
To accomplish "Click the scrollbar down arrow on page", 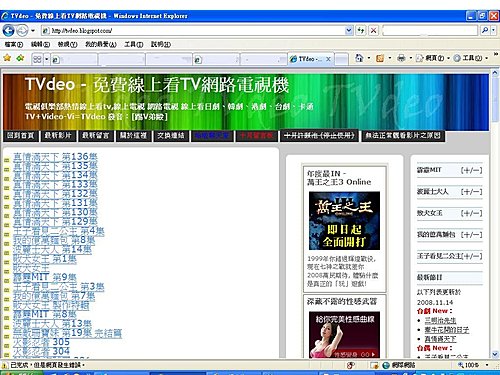I will point(495,354).
